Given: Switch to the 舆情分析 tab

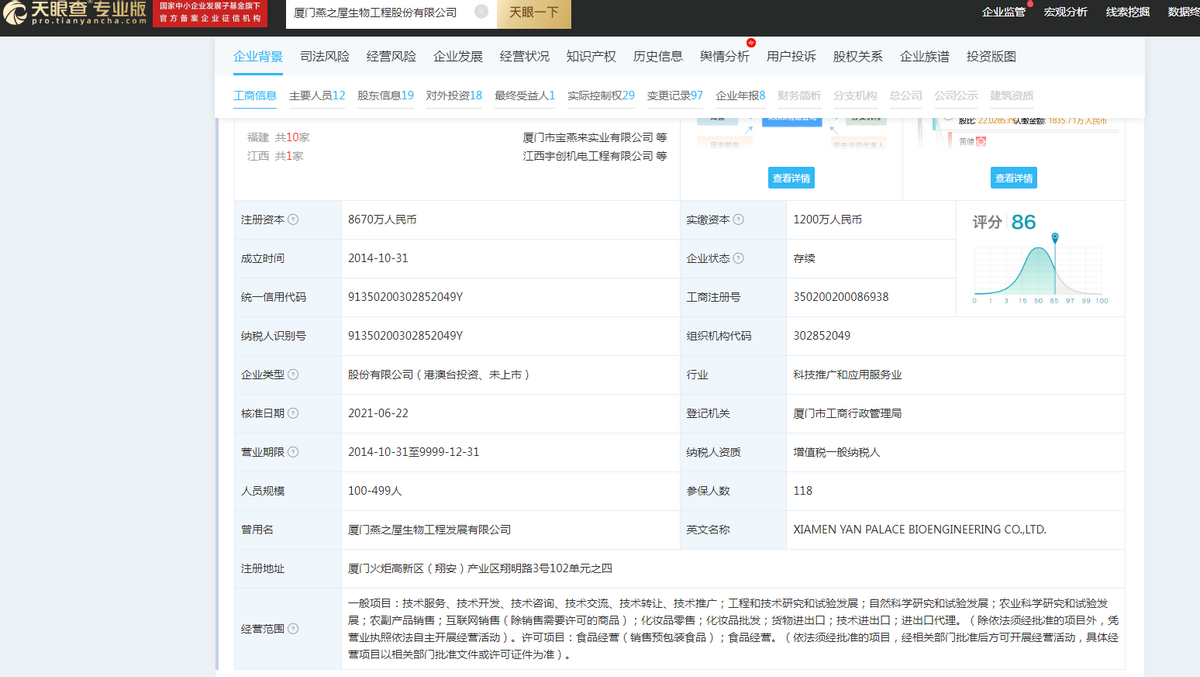Looking at the screenshot, I should coord(725,57).
